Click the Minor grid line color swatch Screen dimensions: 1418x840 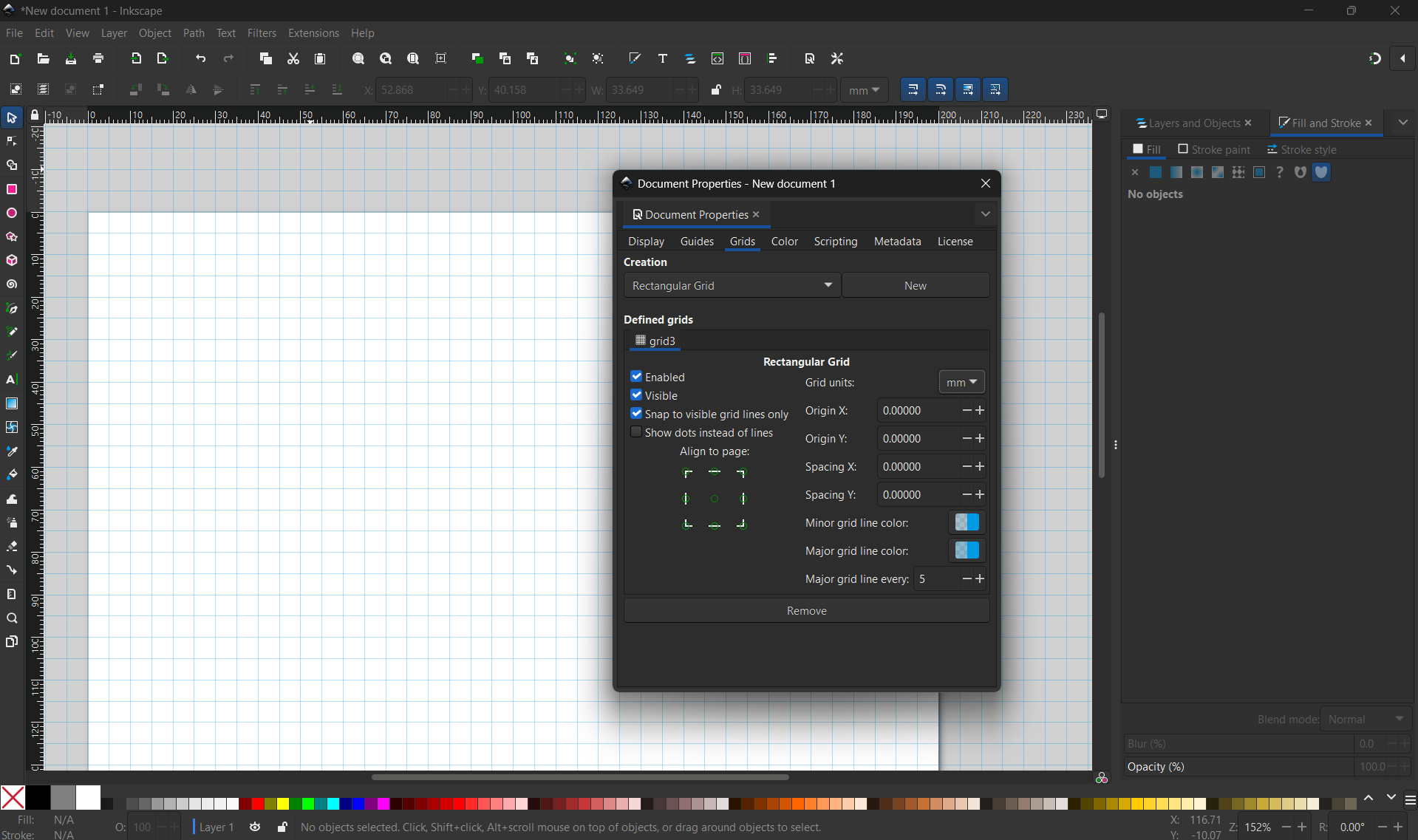(967, 522)
